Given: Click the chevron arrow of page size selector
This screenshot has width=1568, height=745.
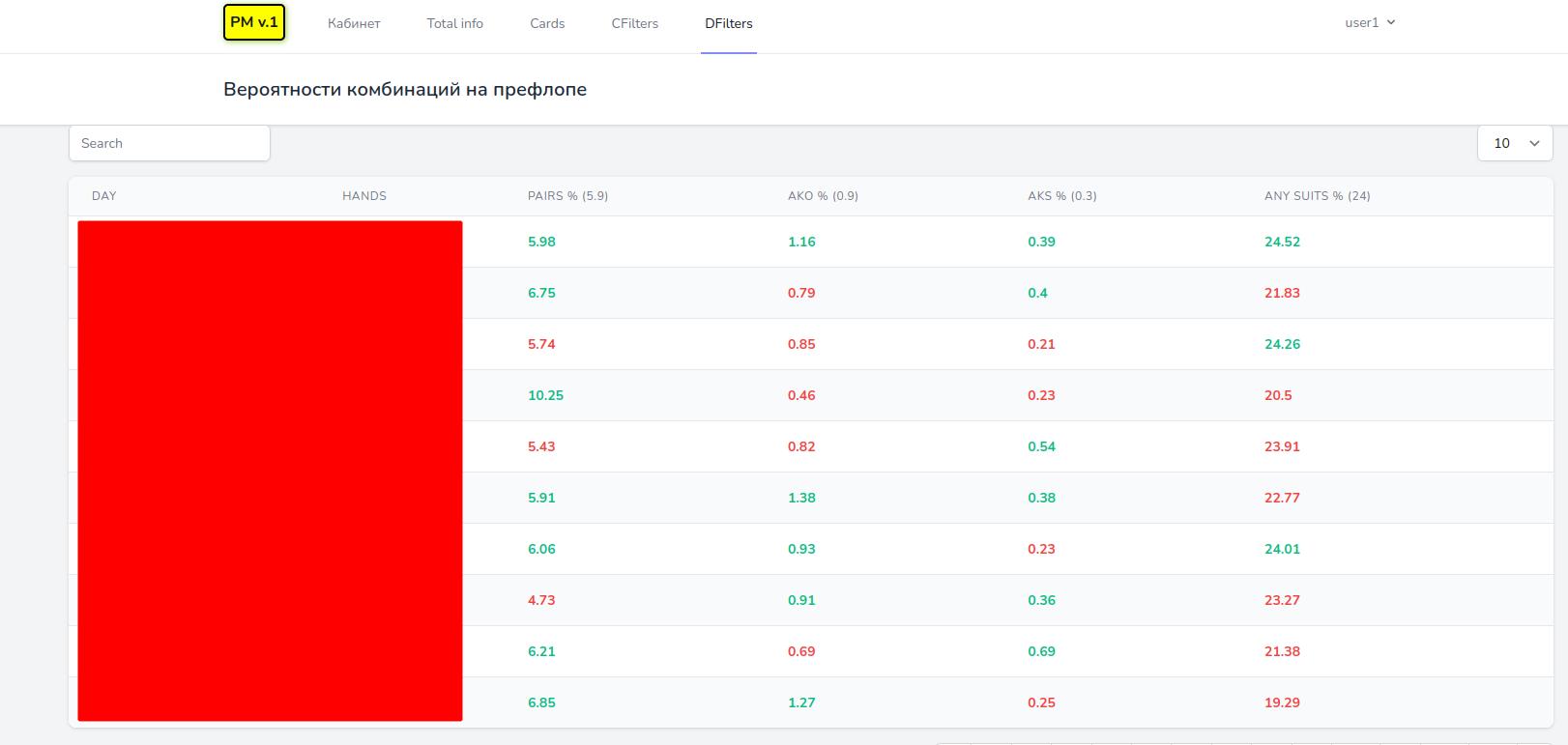Looking at the screenshot, I should tap(1534, 143).
